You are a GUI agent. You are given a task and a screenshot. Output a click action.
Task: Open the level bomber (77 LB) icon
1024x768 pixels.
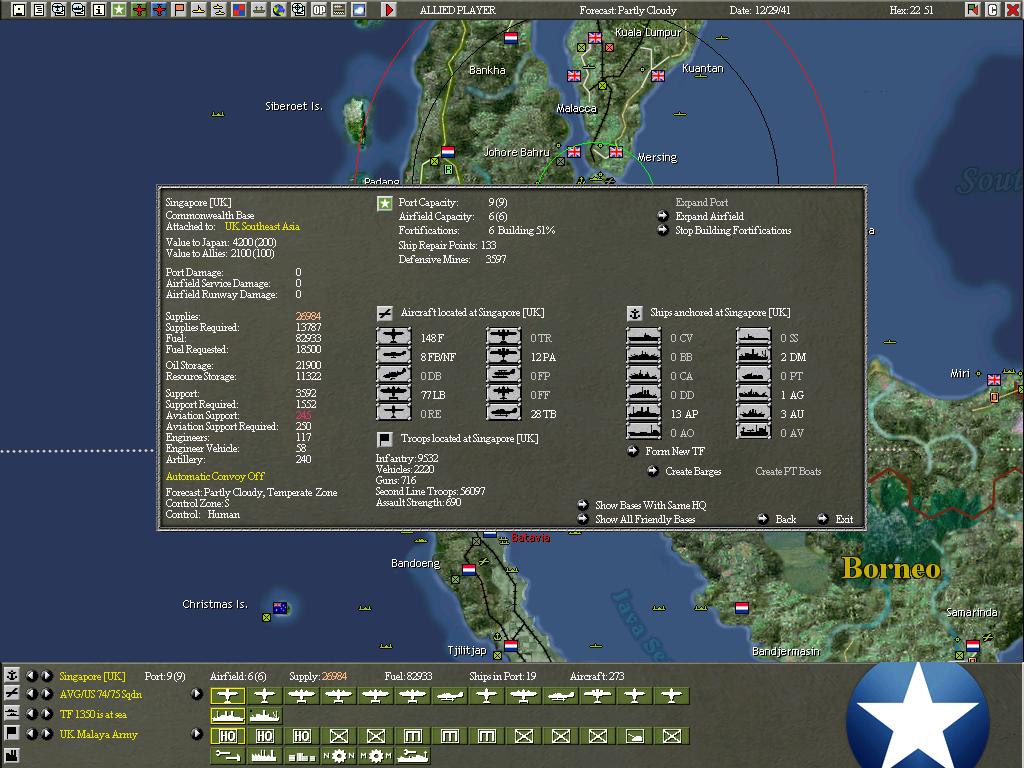point(393,393)
